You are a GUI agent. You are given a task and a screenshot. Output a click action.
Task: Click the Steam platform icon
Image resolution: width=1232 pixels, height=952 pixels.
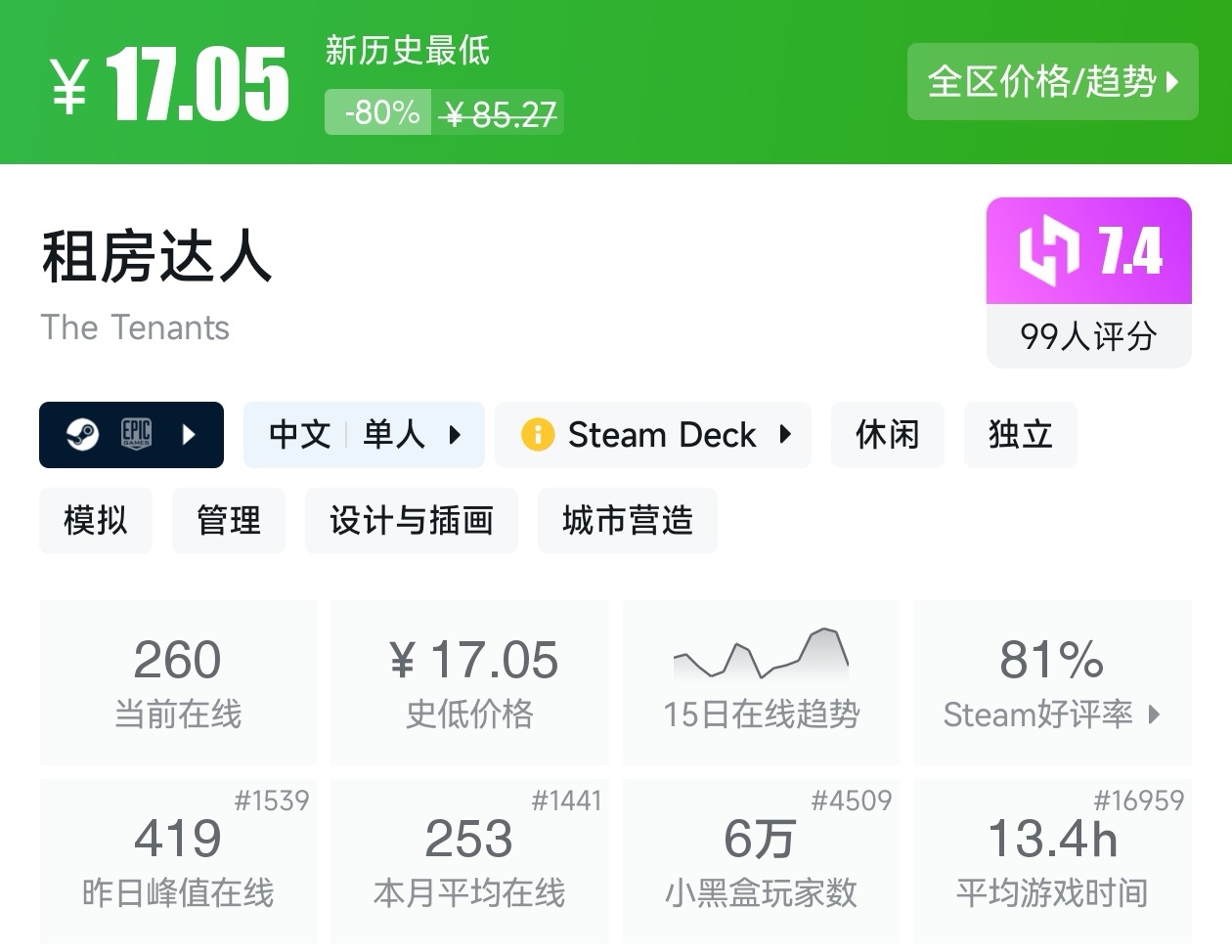(82, 434)
